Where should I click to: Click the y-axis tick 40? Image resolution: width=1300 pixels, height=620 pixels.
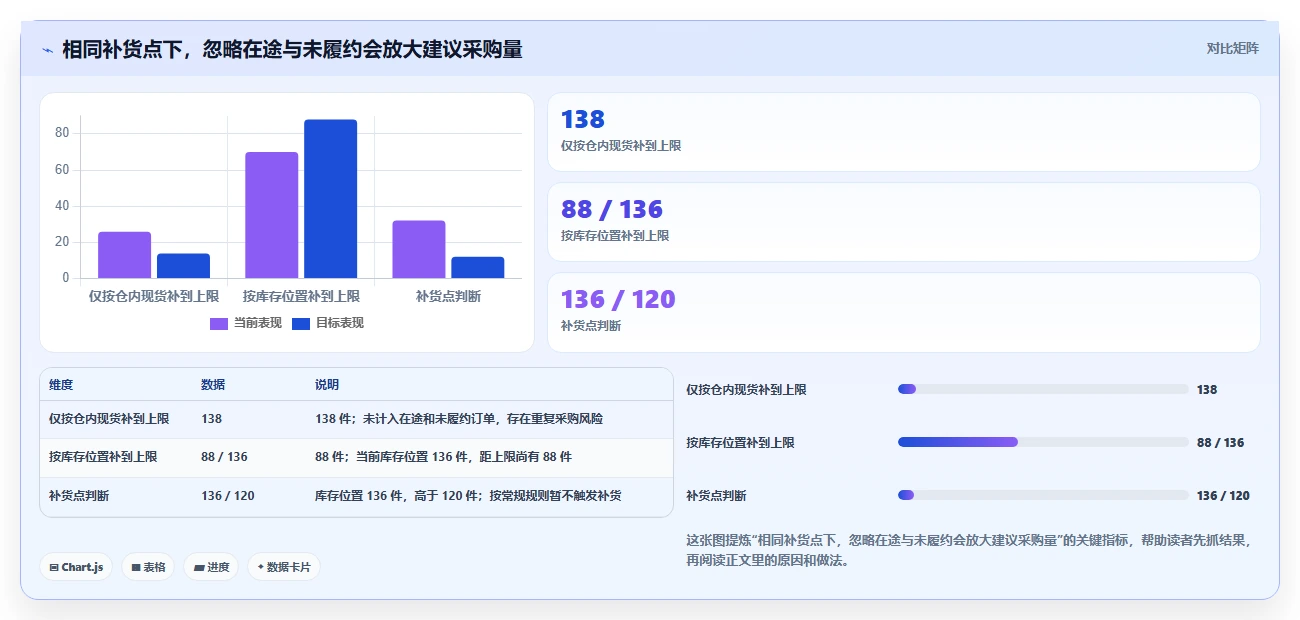click(x=62, y=205)
